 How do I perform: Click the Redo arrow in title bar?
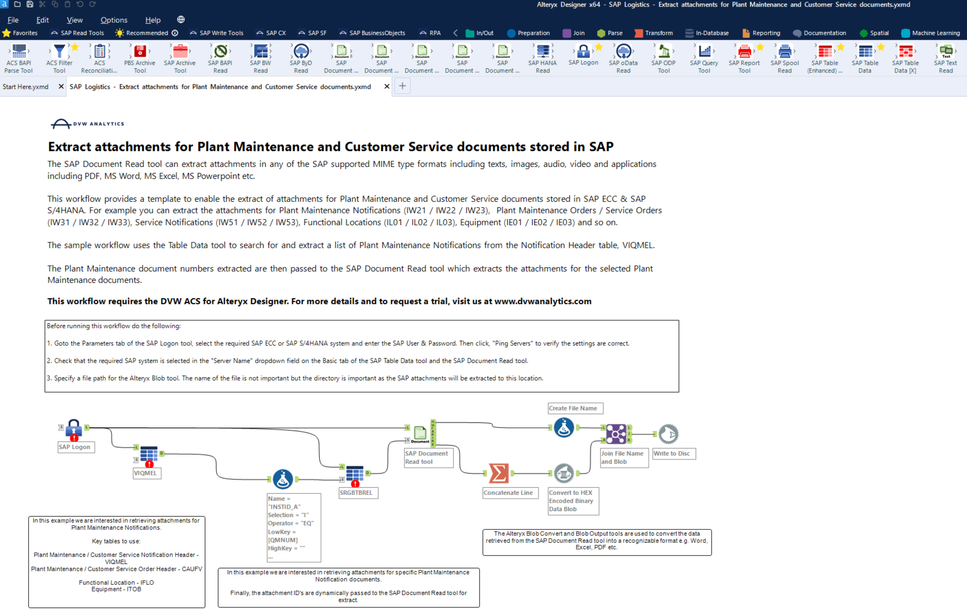click(x=93, y=4)
